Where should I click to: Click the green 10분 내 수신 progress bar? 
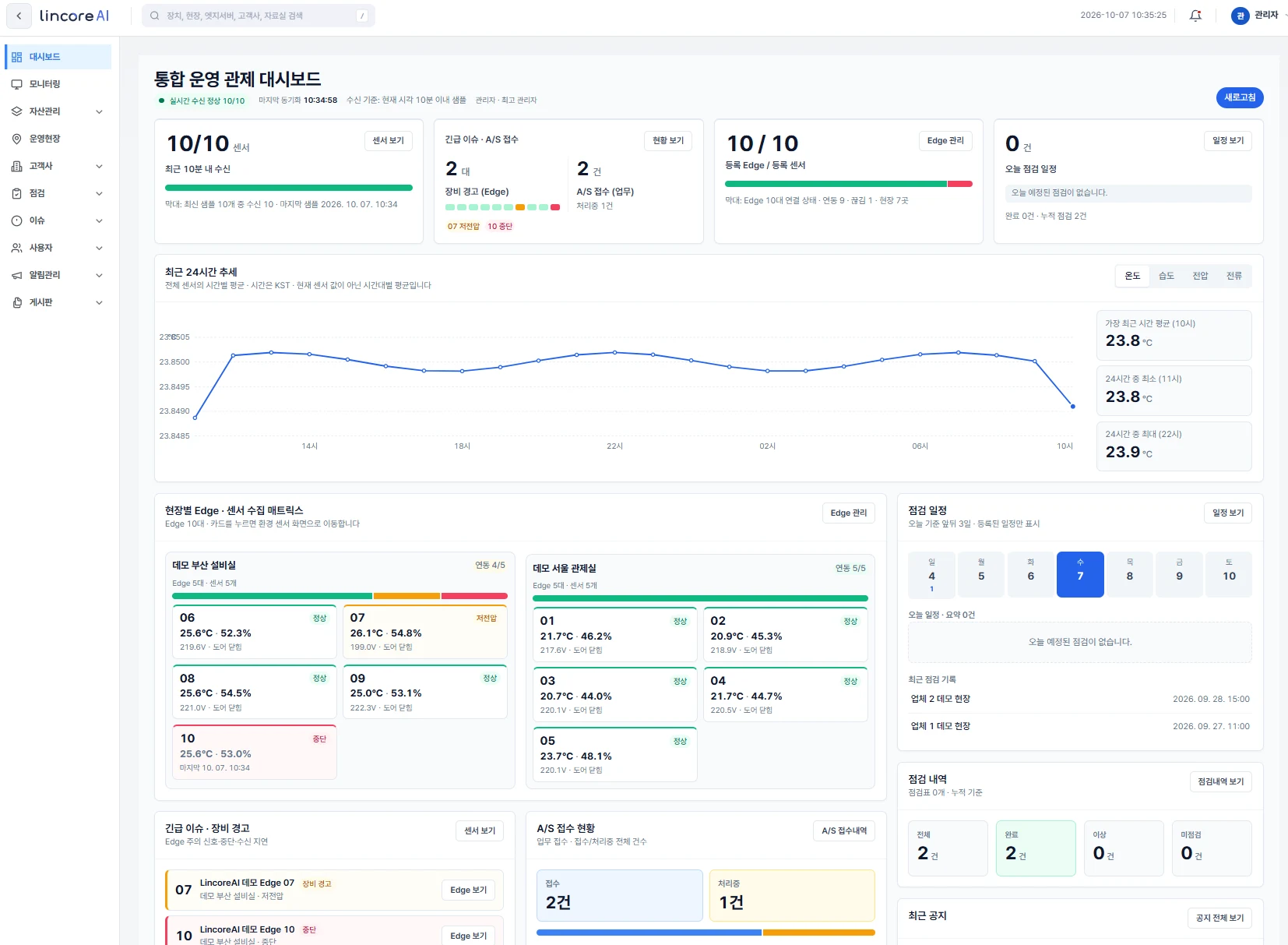coord(289,188)
